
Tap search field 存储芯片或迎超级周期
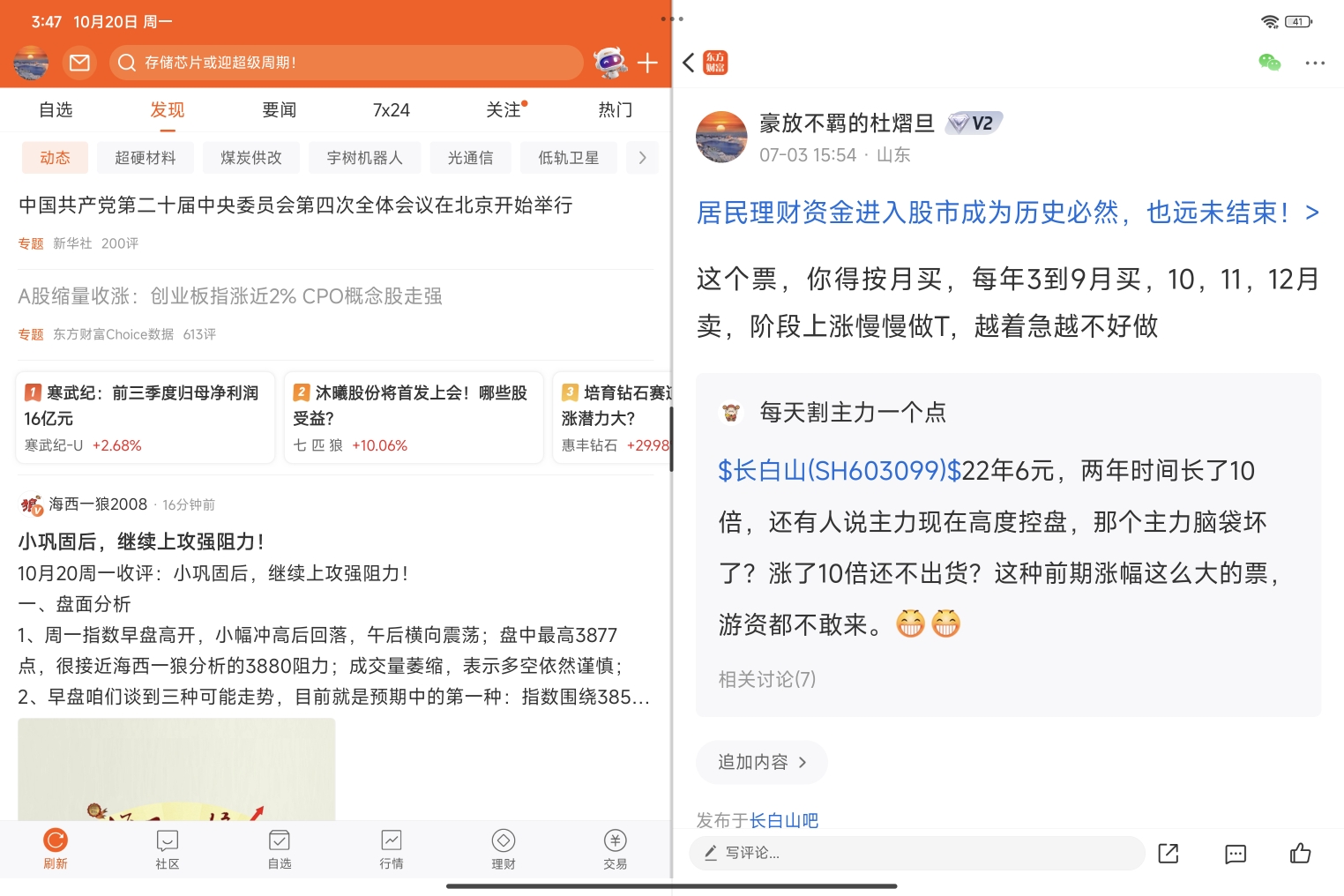pyautogui.click(x=346, y=63)
